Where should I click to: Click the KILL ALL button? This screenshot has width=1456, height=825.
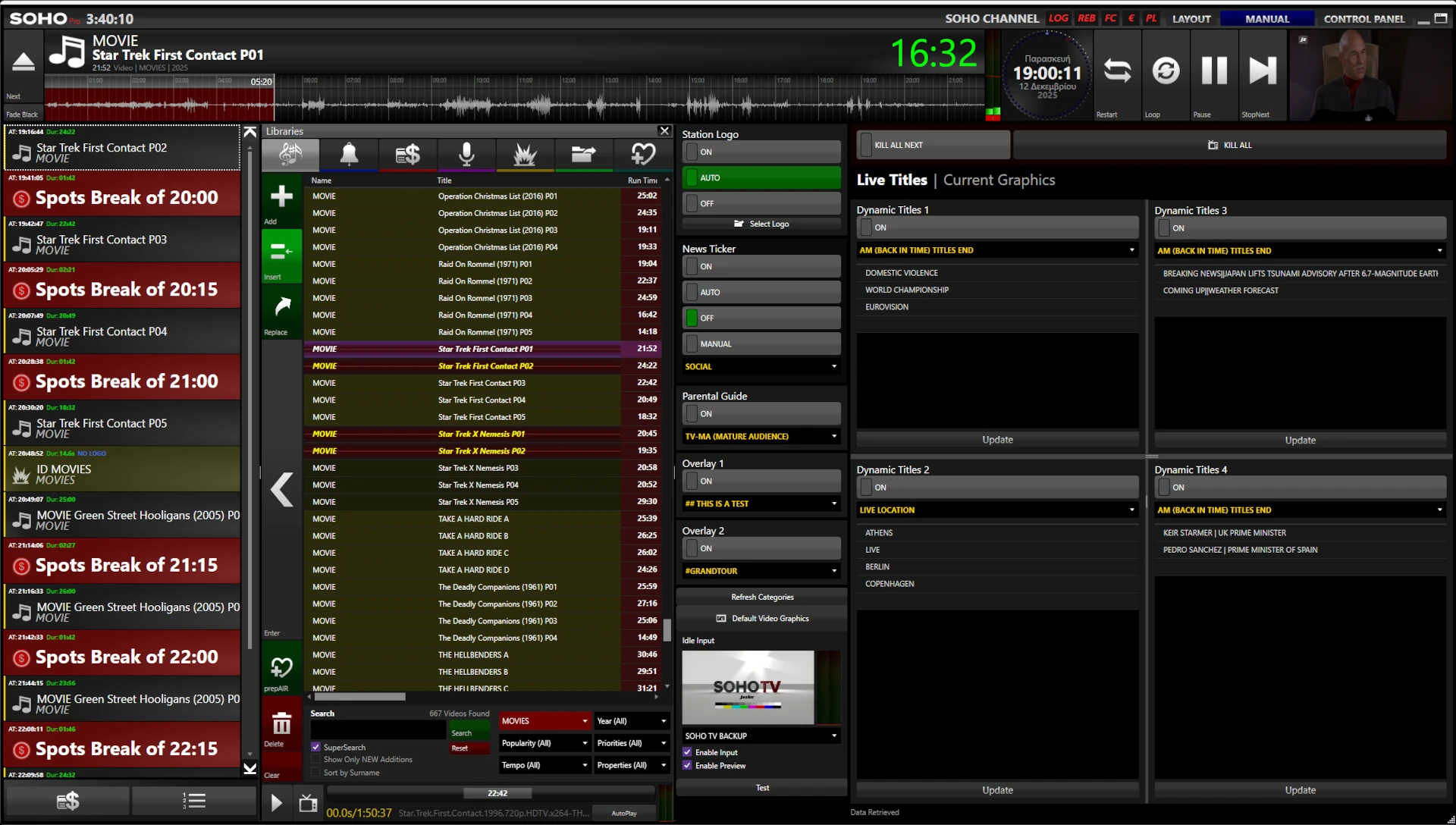[1230, 145]
